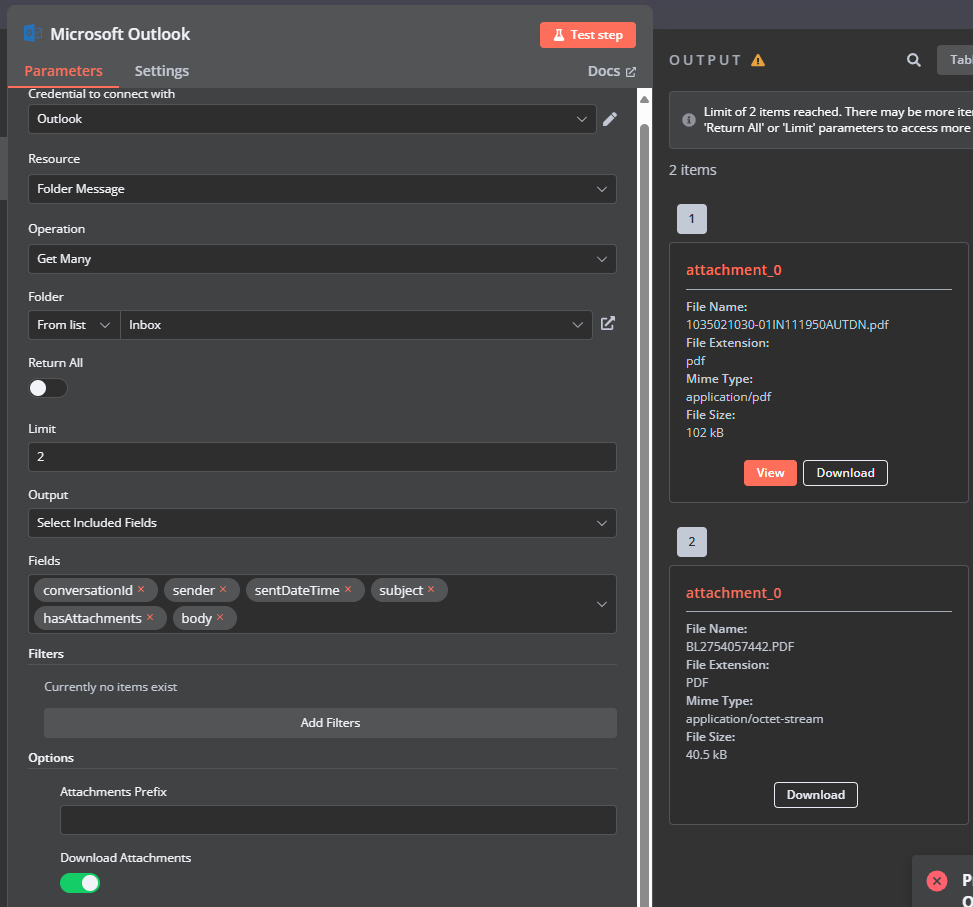Open the Inbox folder dropdown

tap(356, 325)
